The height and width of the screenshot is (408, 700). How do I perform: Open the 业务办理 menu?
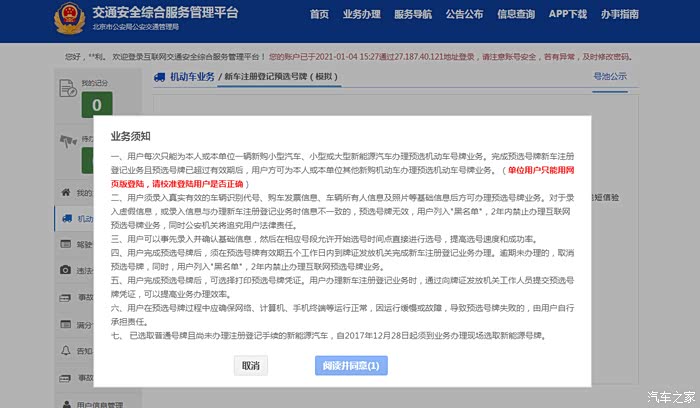(x=362, y=15)
